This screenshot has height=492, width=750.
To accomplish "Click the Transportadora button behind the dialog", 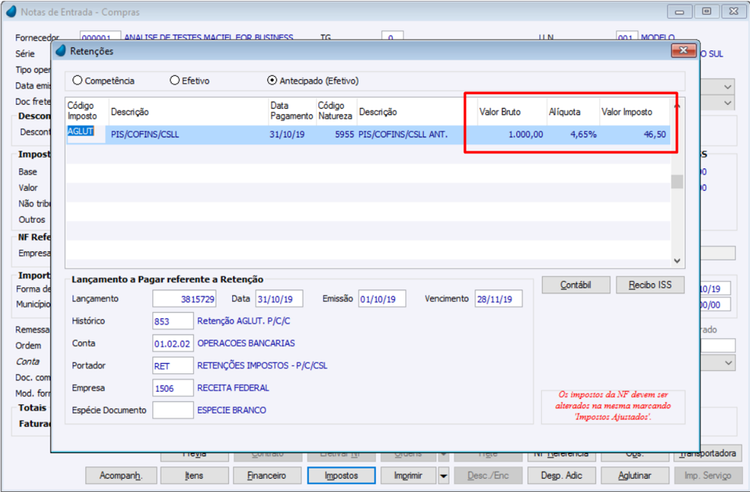I will [707, 453].
